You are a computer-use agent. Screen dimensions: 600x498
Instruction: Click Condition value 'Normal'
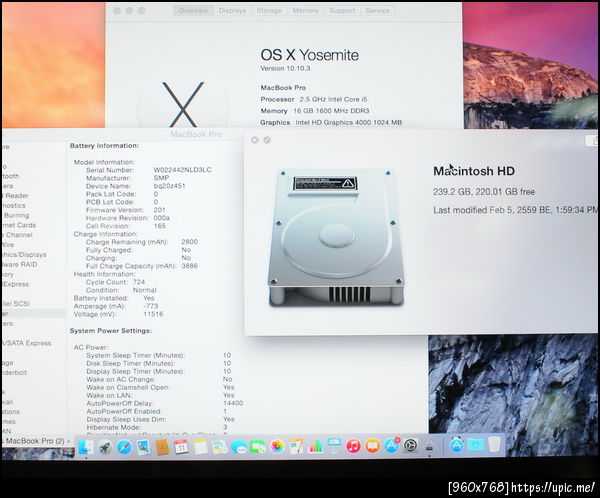coord(144,290)
